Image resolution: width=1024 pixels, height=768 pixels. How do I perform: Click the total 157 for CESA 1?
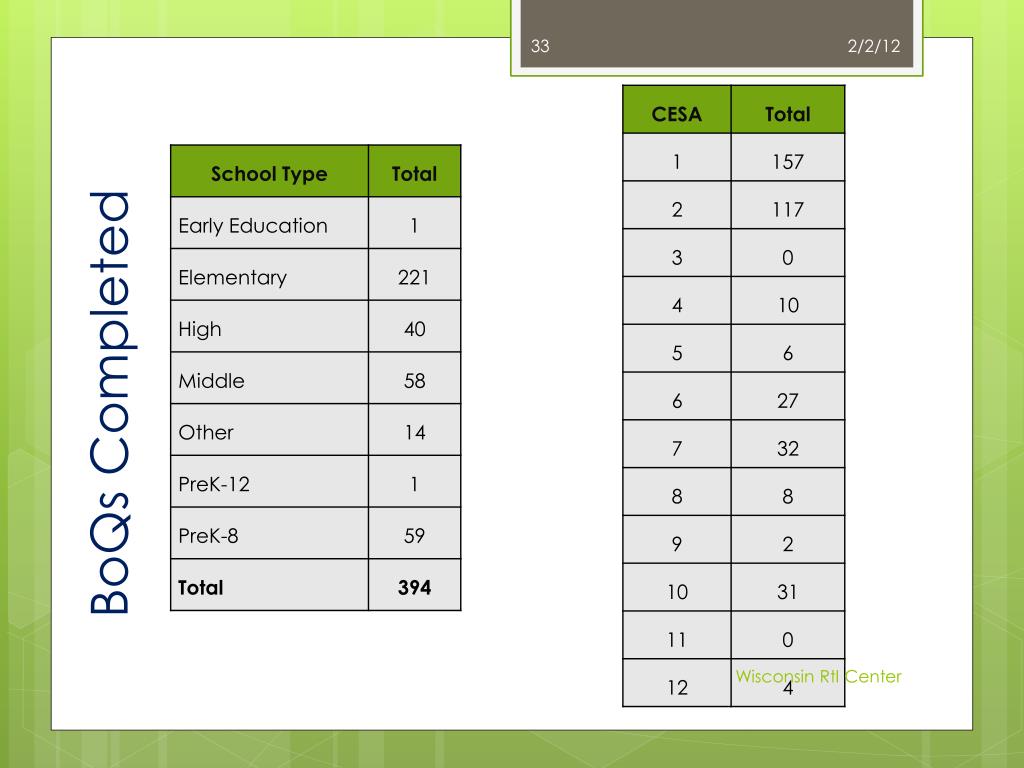(x=788, y=162)
